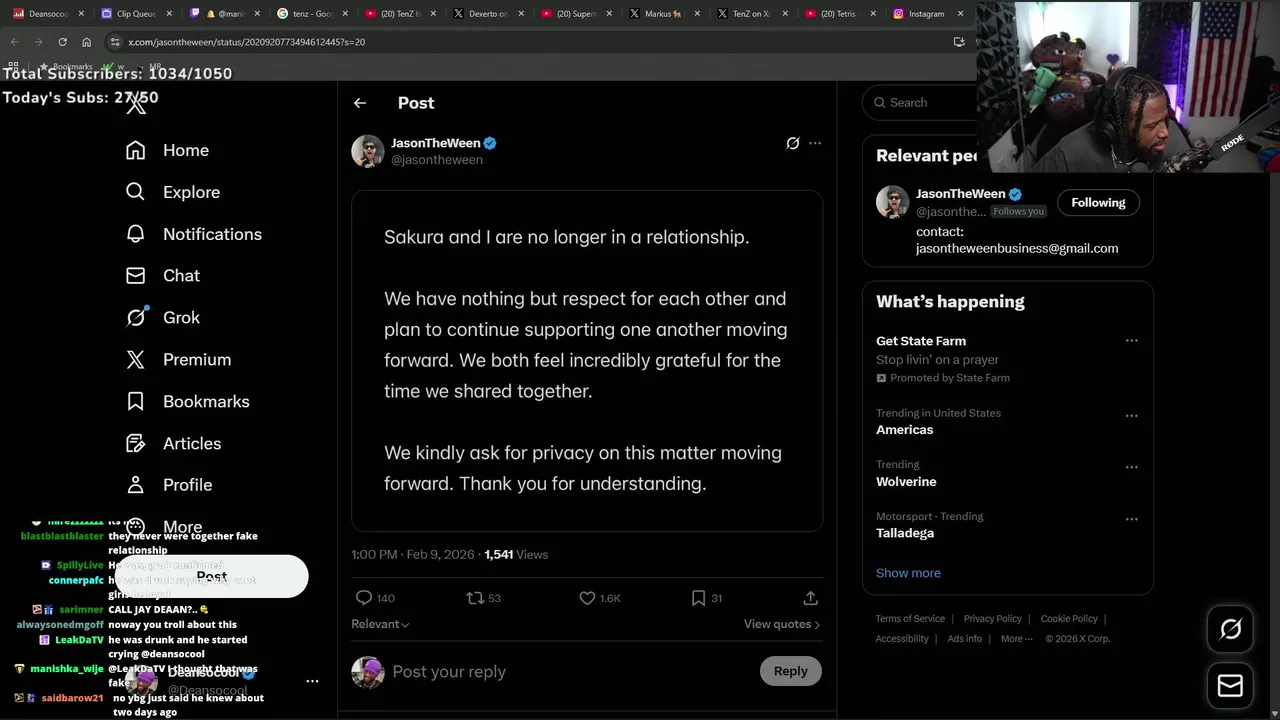
Task: Expand options for the Wolverine trend
Action: 1131,467
